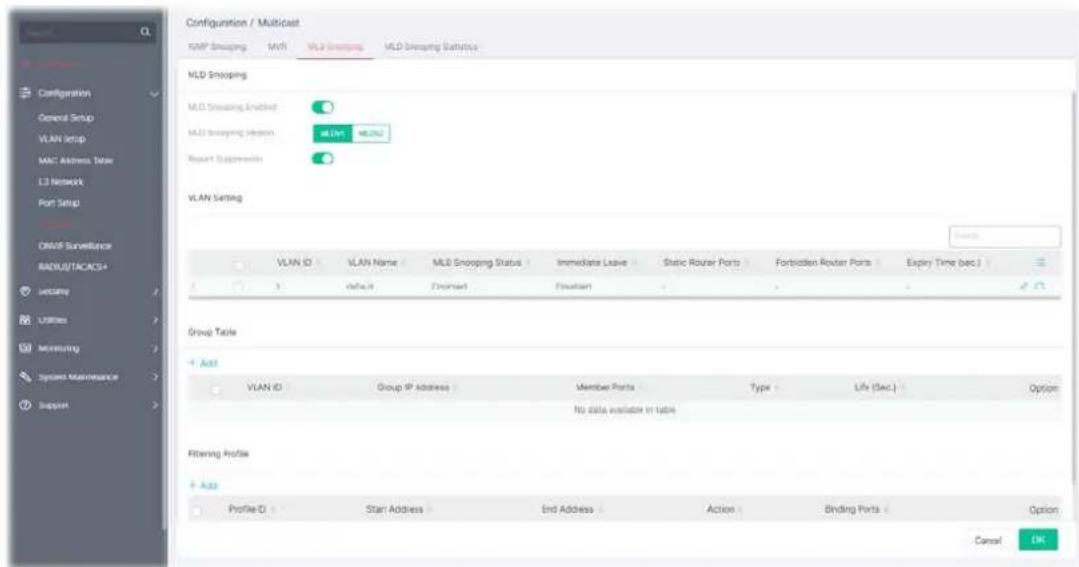Expand the Support menu chevron
The image size is (1079, 567).
pyautogui.click(x=156, y=405)
